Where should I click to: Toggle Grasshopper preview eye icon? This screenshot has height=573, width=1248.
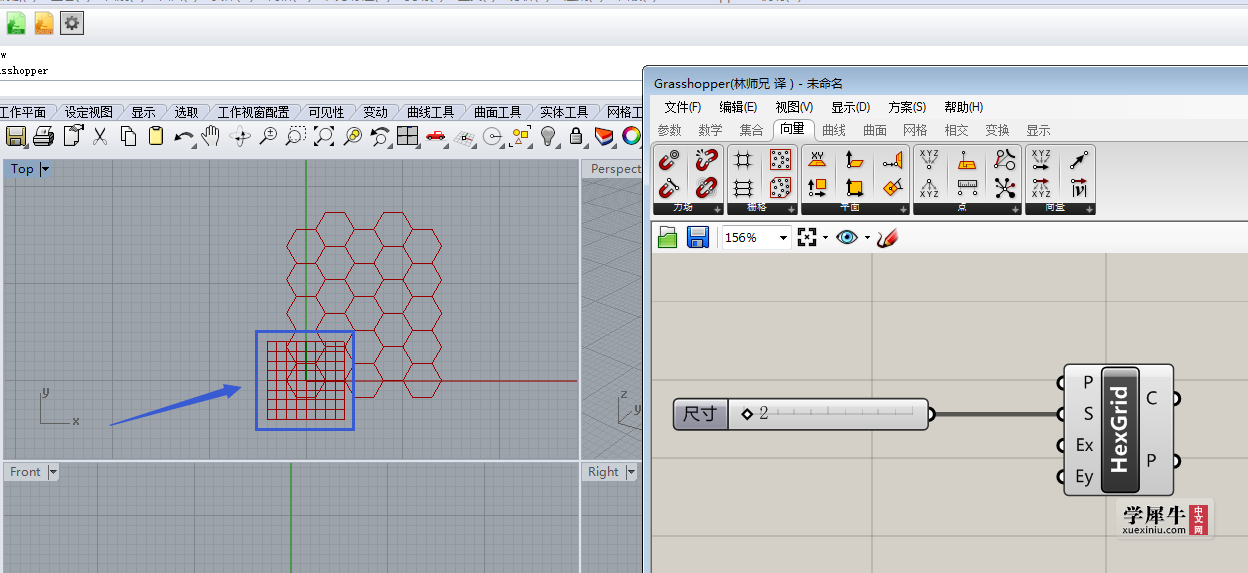847,237
